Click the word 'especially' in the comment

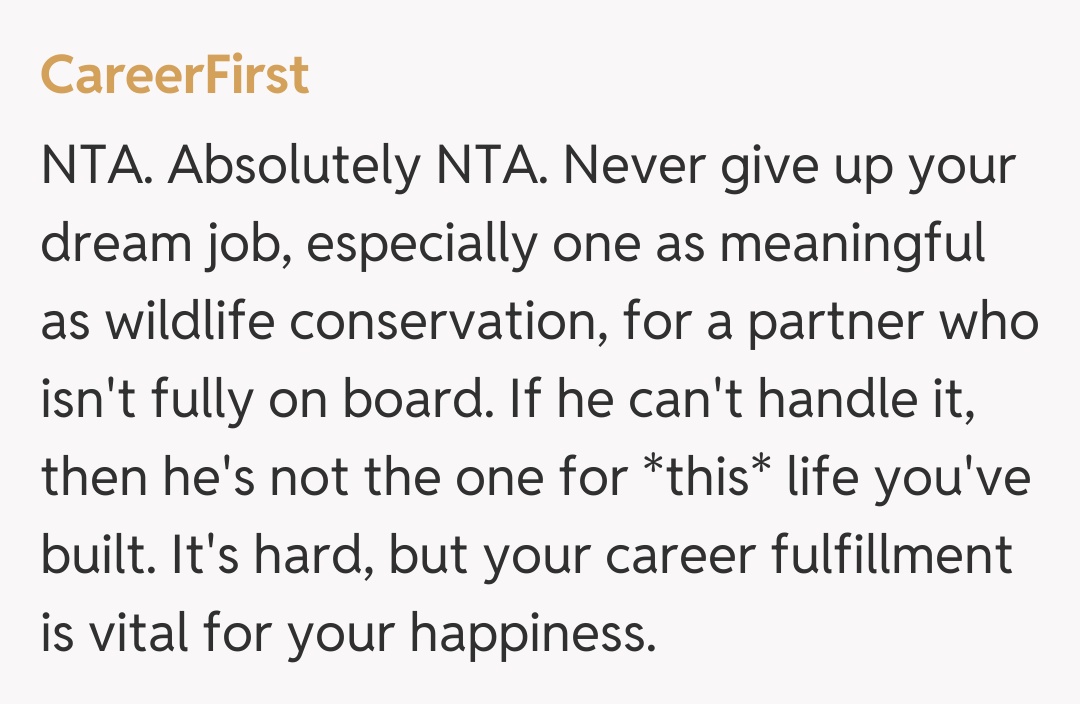coord(422,245)
